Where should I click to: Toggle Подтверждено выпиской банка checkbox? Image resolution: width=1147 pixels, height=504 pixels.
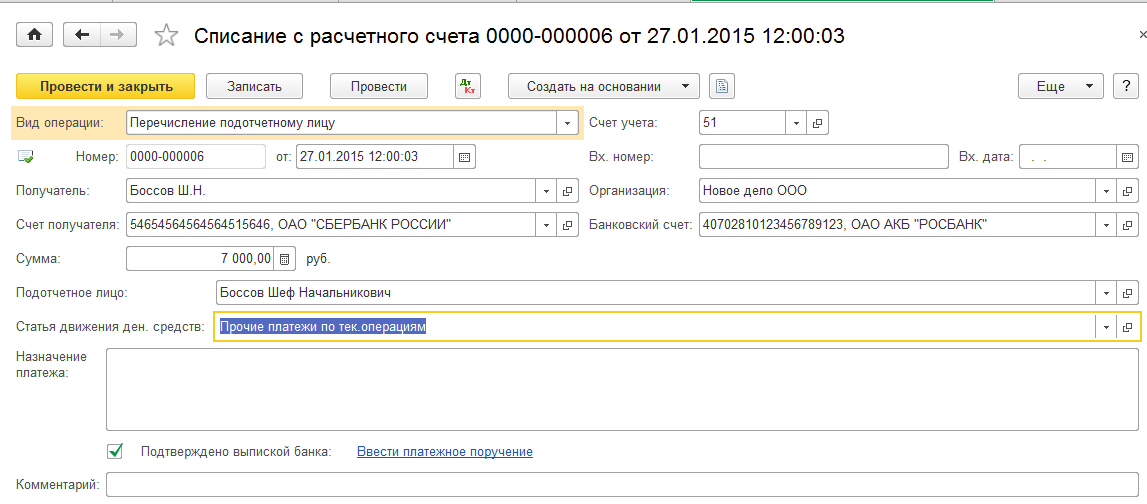coord(115,451)
